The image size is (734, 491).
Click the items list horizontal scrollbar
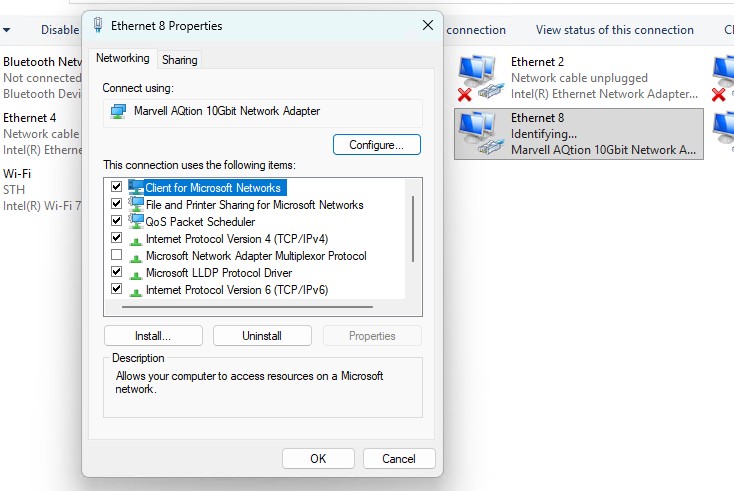tap(248, 307)
